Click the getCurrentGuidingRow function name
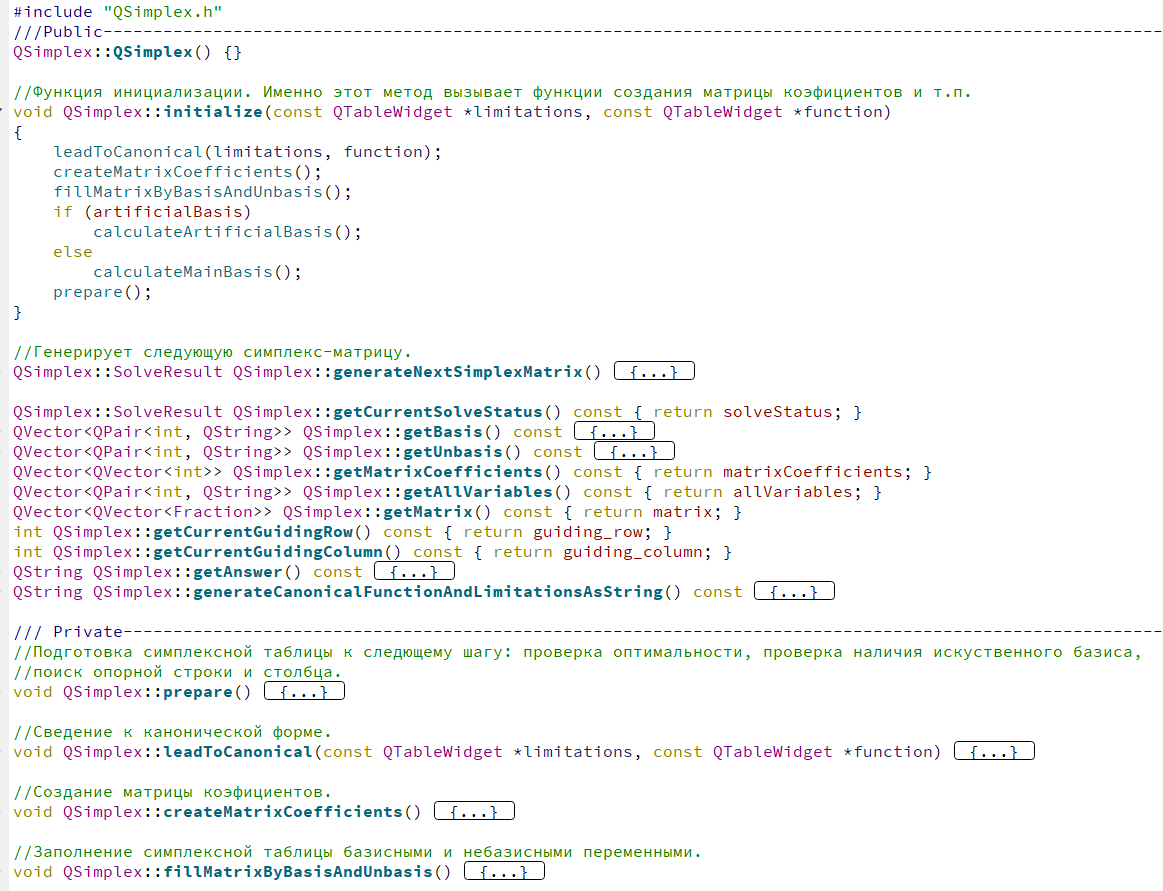 (x=253, y=532)
